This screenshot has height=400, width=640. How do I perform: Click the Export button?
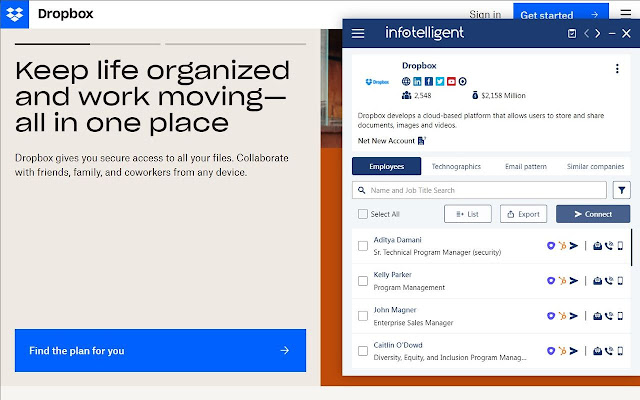click(524, 214)
